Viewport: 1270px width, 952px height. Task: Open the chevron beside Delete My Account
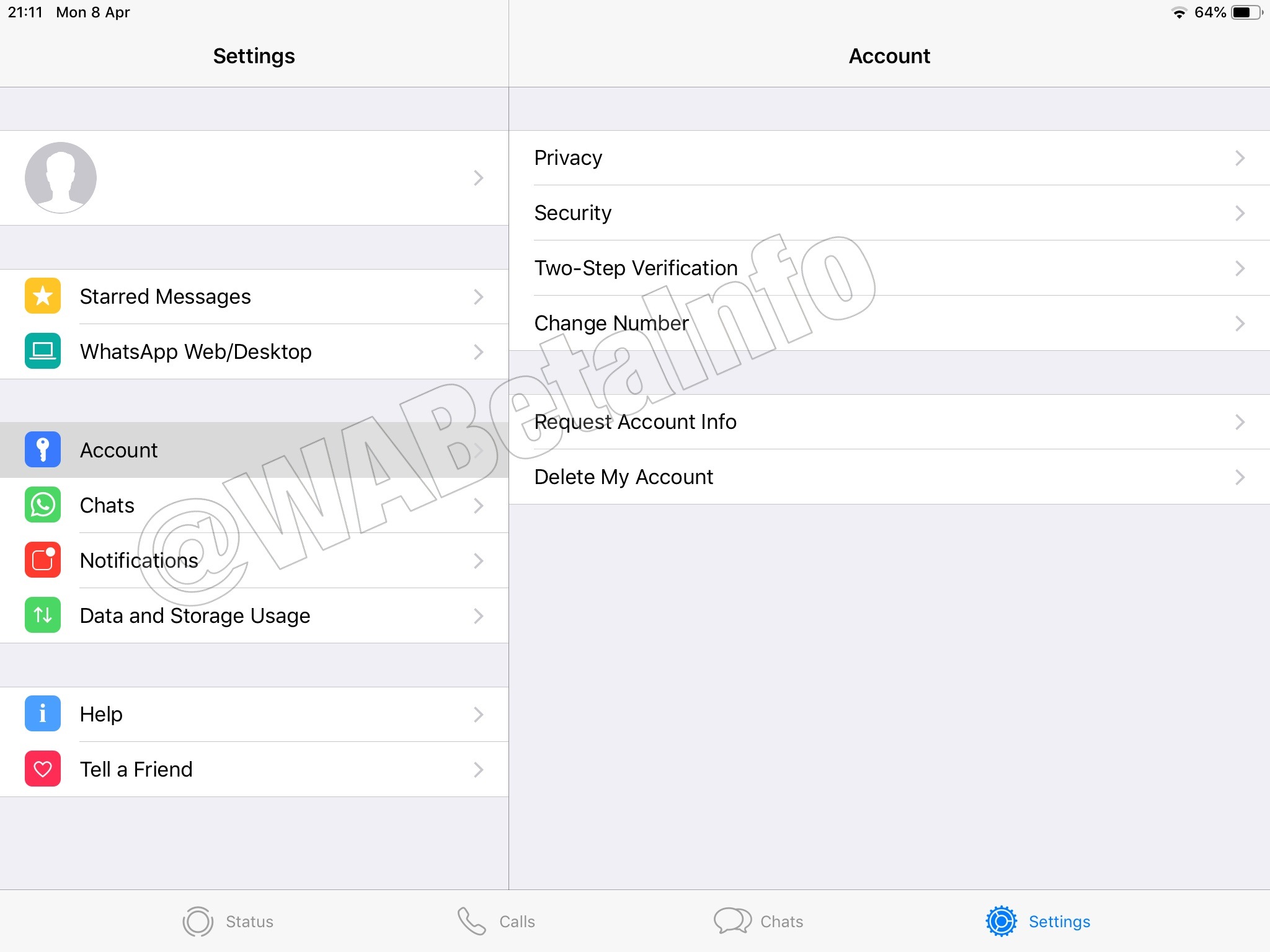1240,477
